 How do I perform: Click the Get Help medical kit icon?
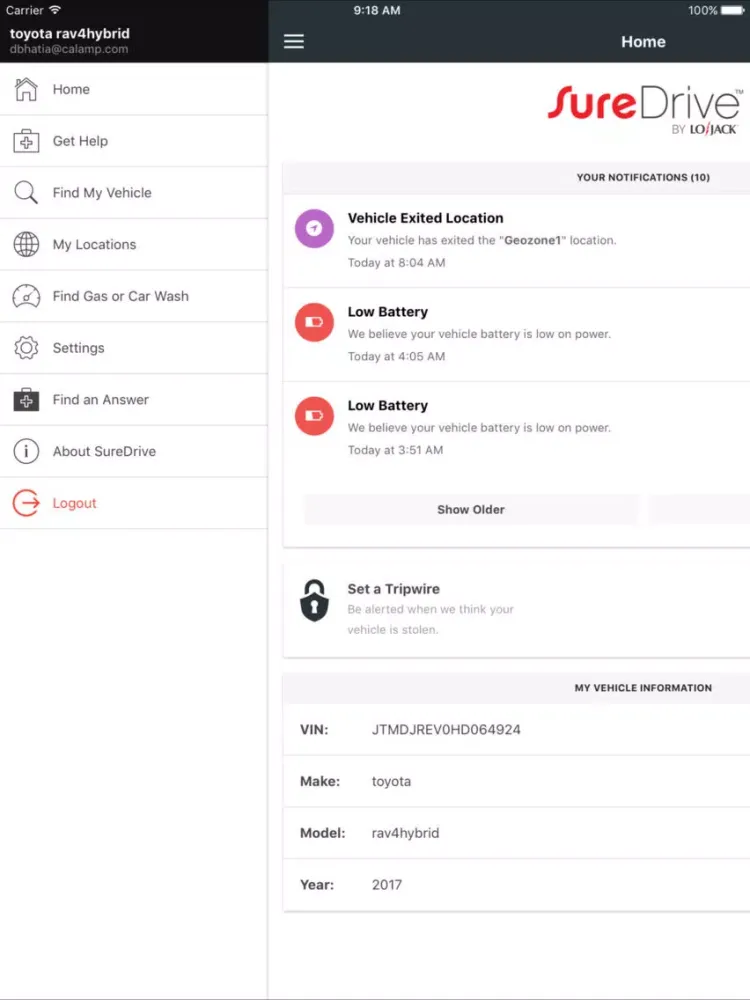[x=26, y=141]
